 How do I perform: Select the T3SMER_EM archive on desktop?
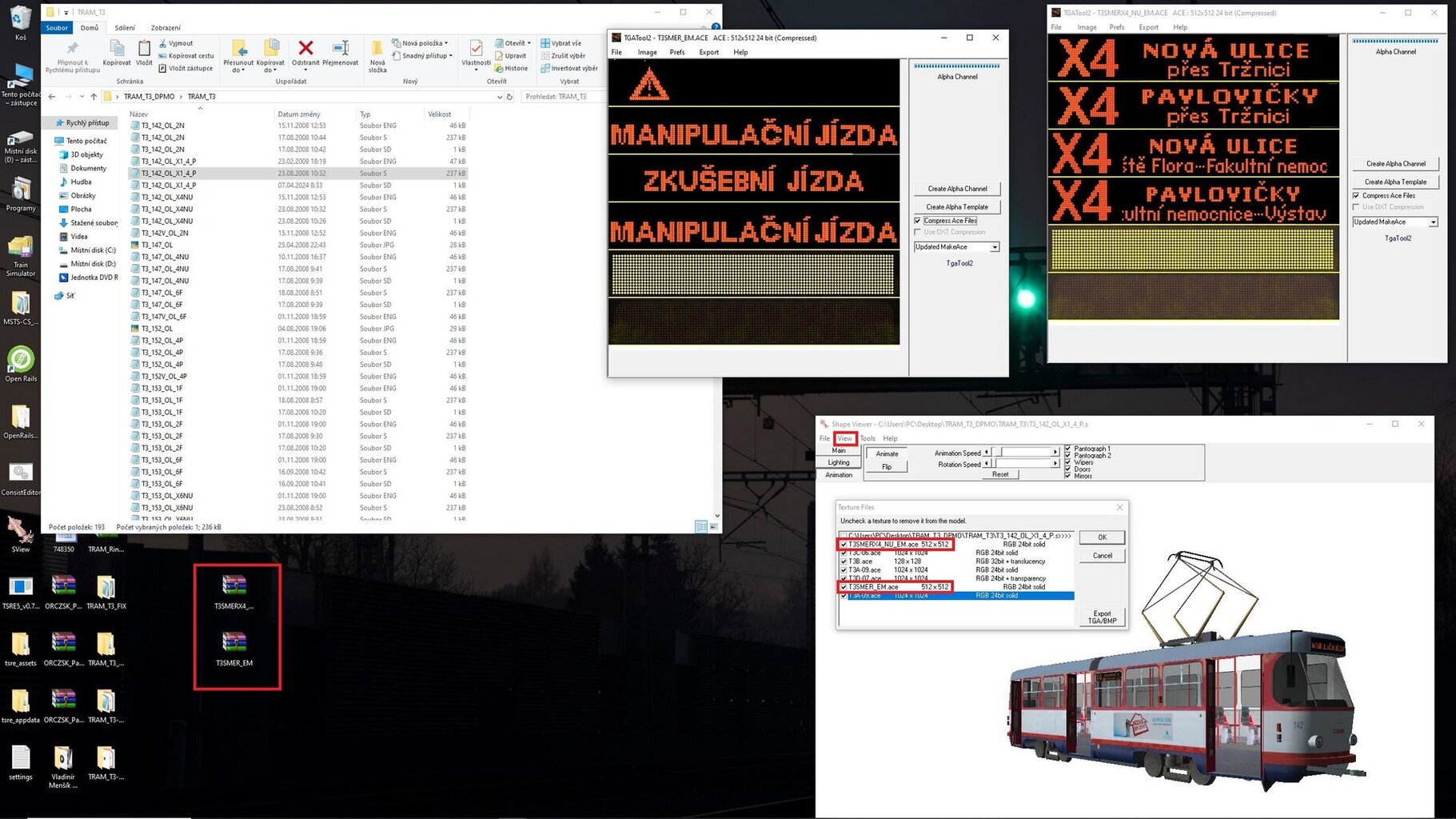[x=234, y=644]
